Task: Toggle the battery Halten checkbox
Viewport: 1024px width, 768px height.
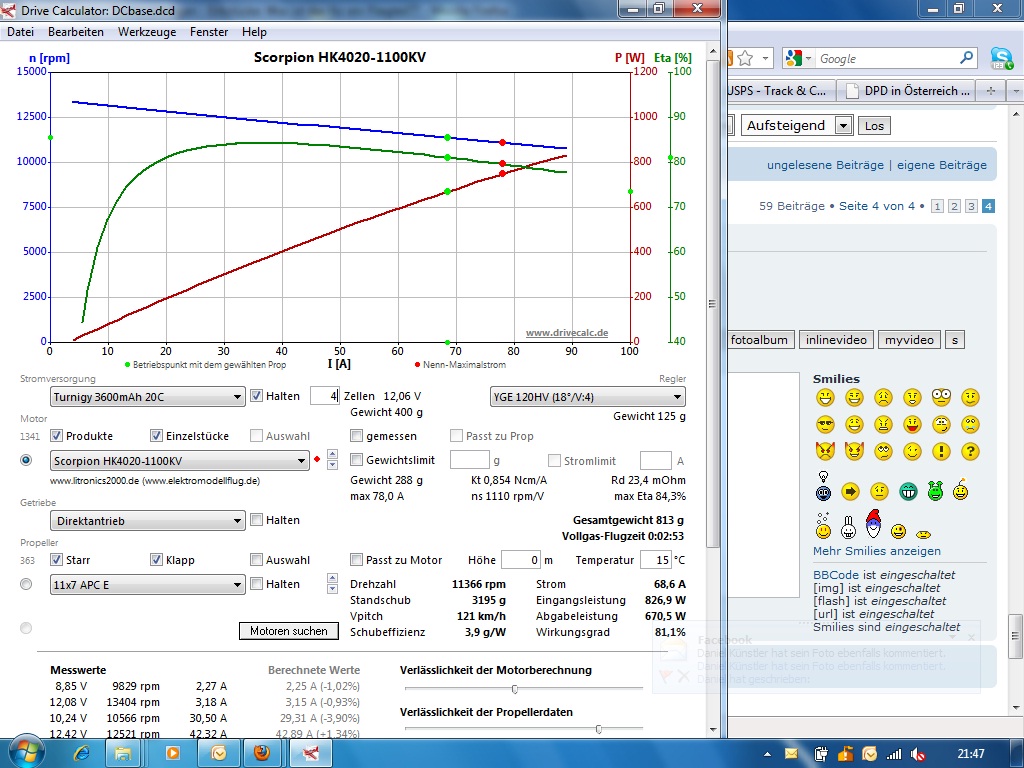Action: coord(257,396)
